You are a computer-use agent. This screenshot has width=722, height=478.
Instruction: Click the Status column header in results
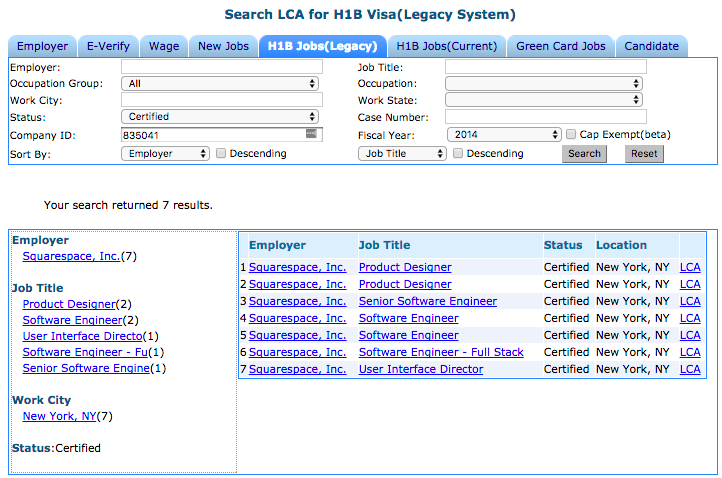[563, 245]
